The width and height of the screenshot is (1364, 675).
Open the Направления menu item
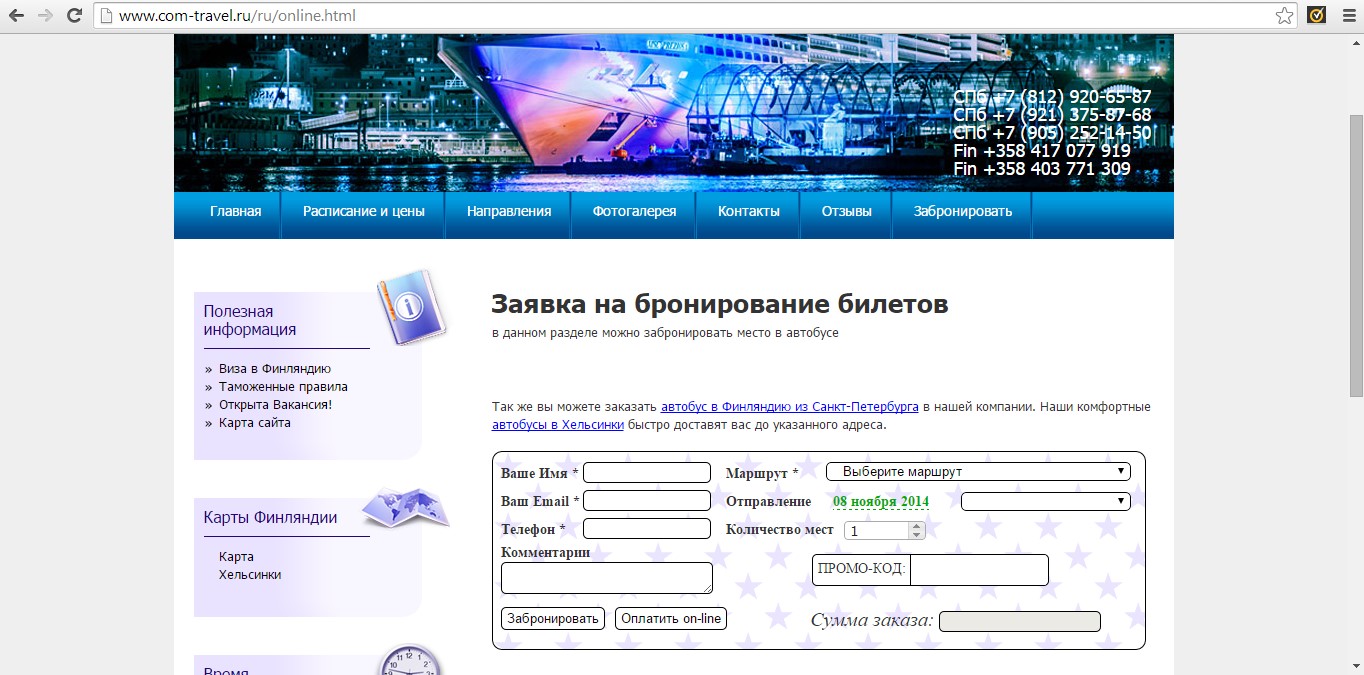tap(508, 211)
